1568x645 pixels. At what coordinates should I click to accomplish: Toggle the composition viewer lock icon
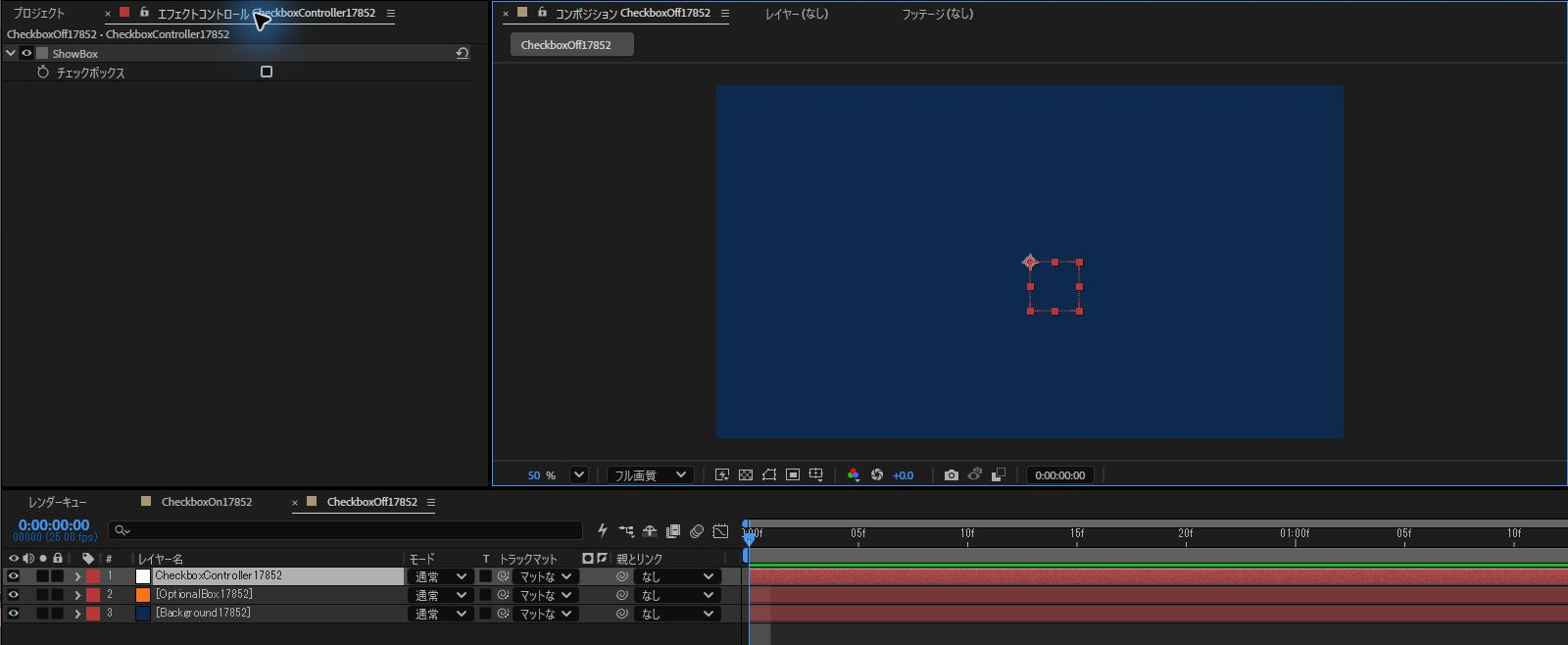[x=542, y=13]
